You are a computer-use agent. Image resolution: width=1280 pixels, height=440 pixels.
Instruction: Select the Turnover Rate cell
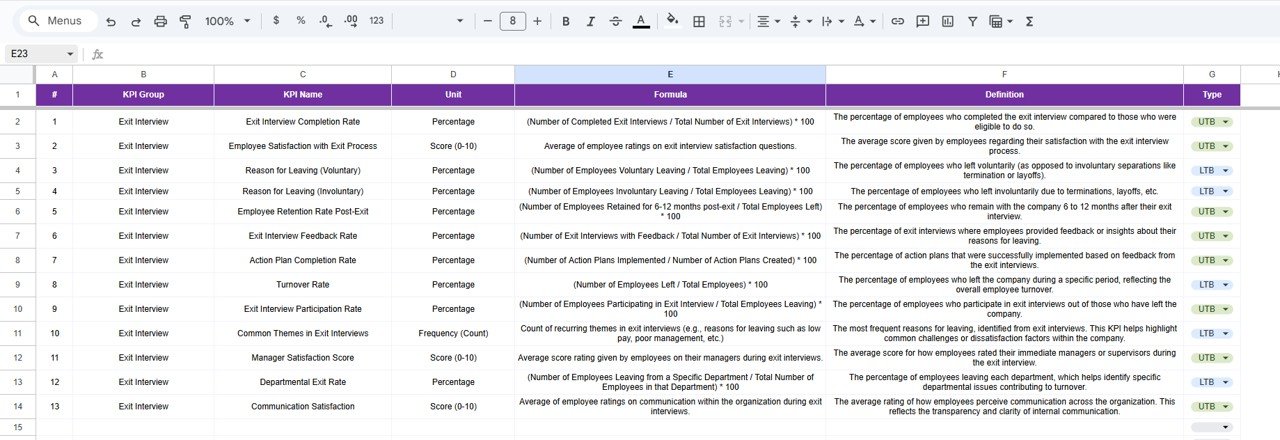point(303,285)
